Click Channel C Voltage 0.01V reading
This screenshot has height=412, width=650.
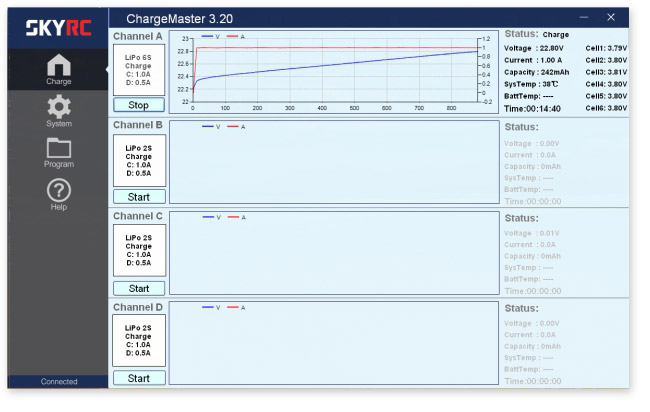[532, 233]
